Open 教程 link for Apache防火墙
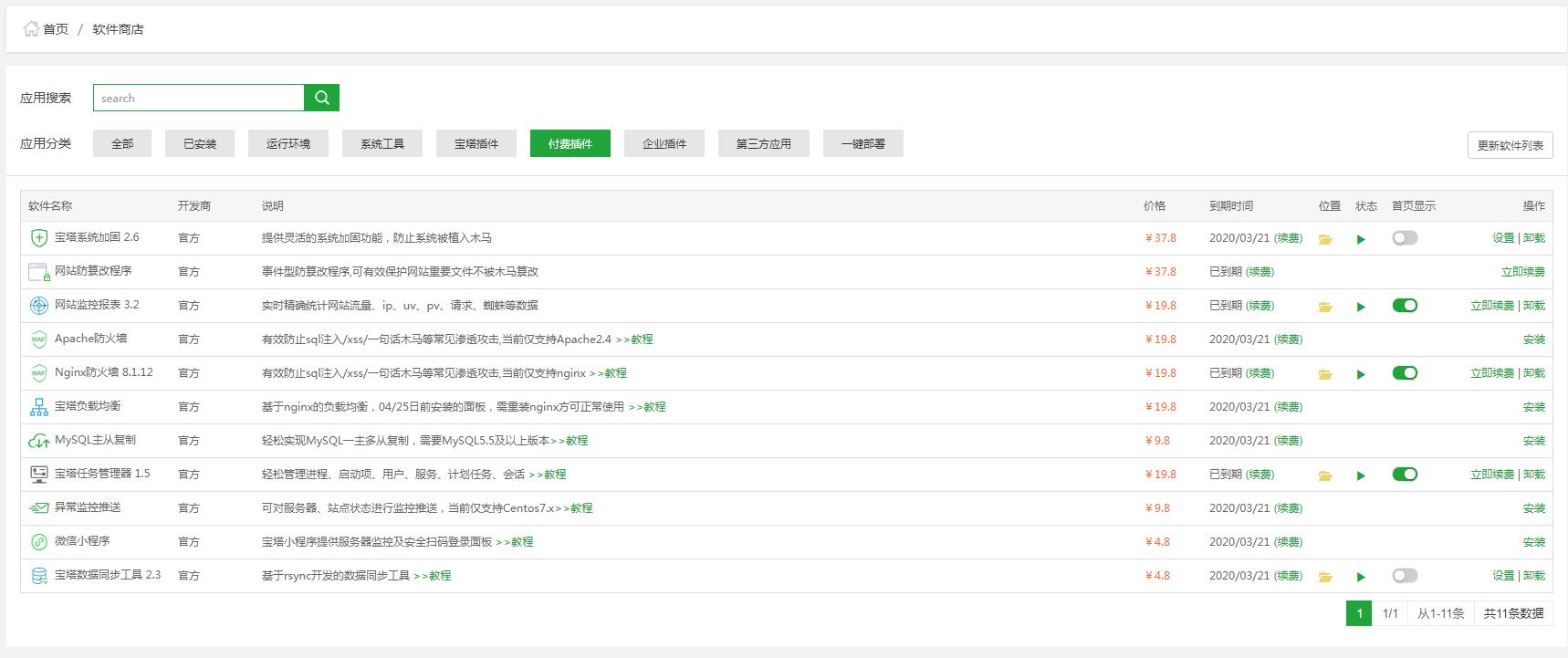Screen dimensions: 1568x658 [634, 339]
